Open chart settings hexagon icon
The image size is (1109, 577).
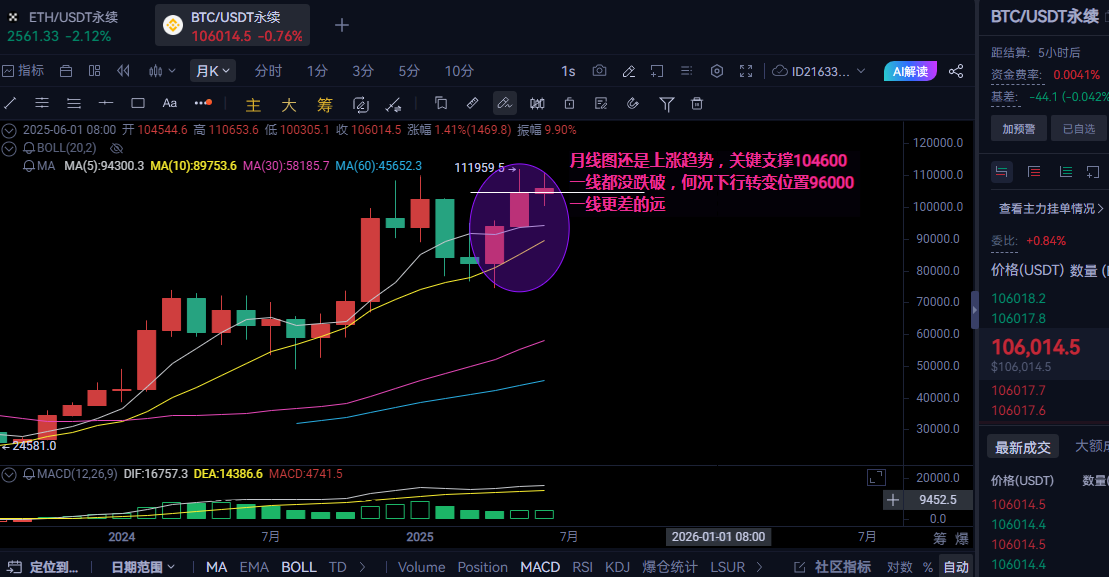(x=716, y=71)
